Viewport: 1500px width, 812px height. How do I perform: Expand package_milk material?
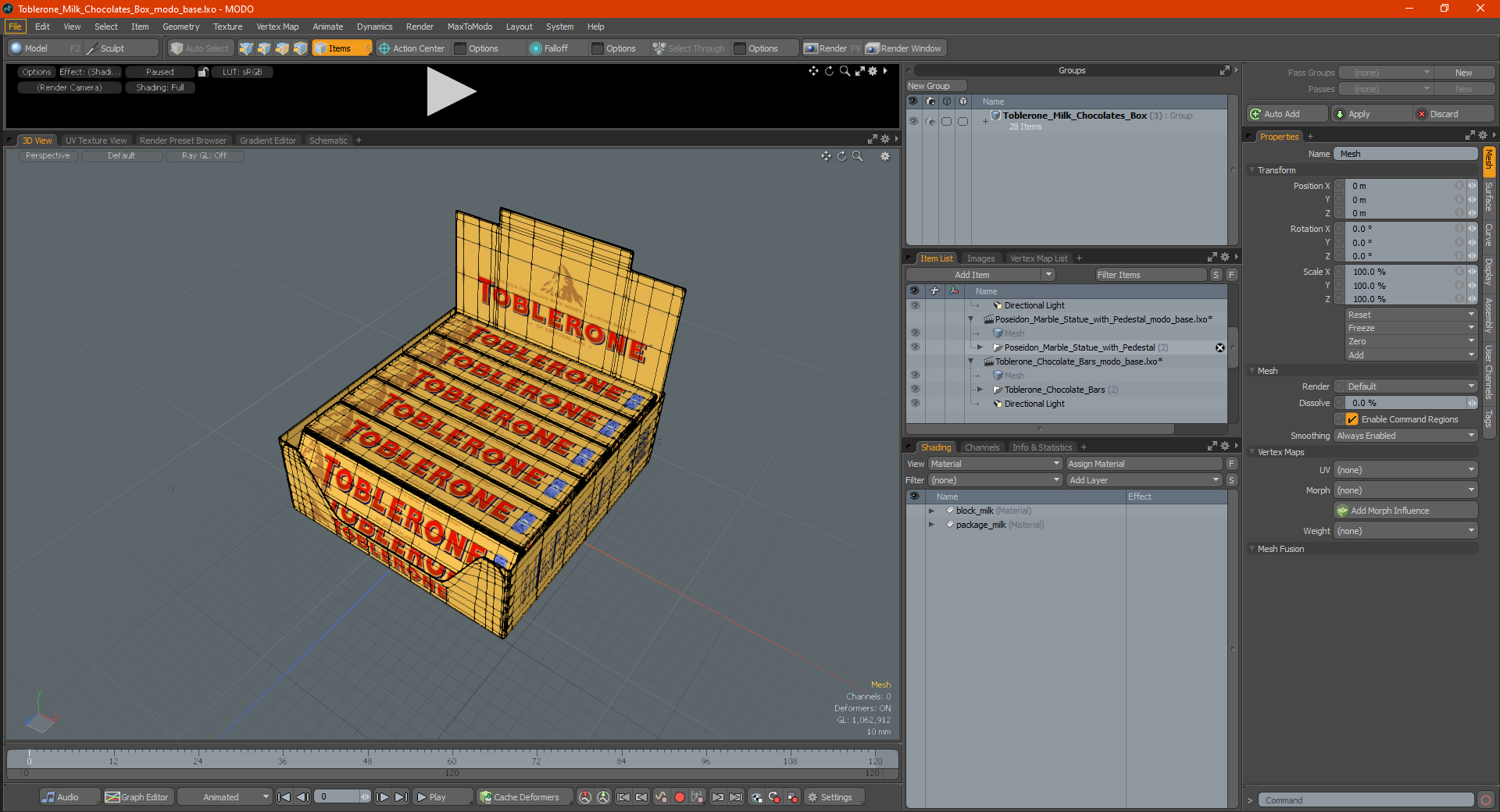[x=931, y=525]
